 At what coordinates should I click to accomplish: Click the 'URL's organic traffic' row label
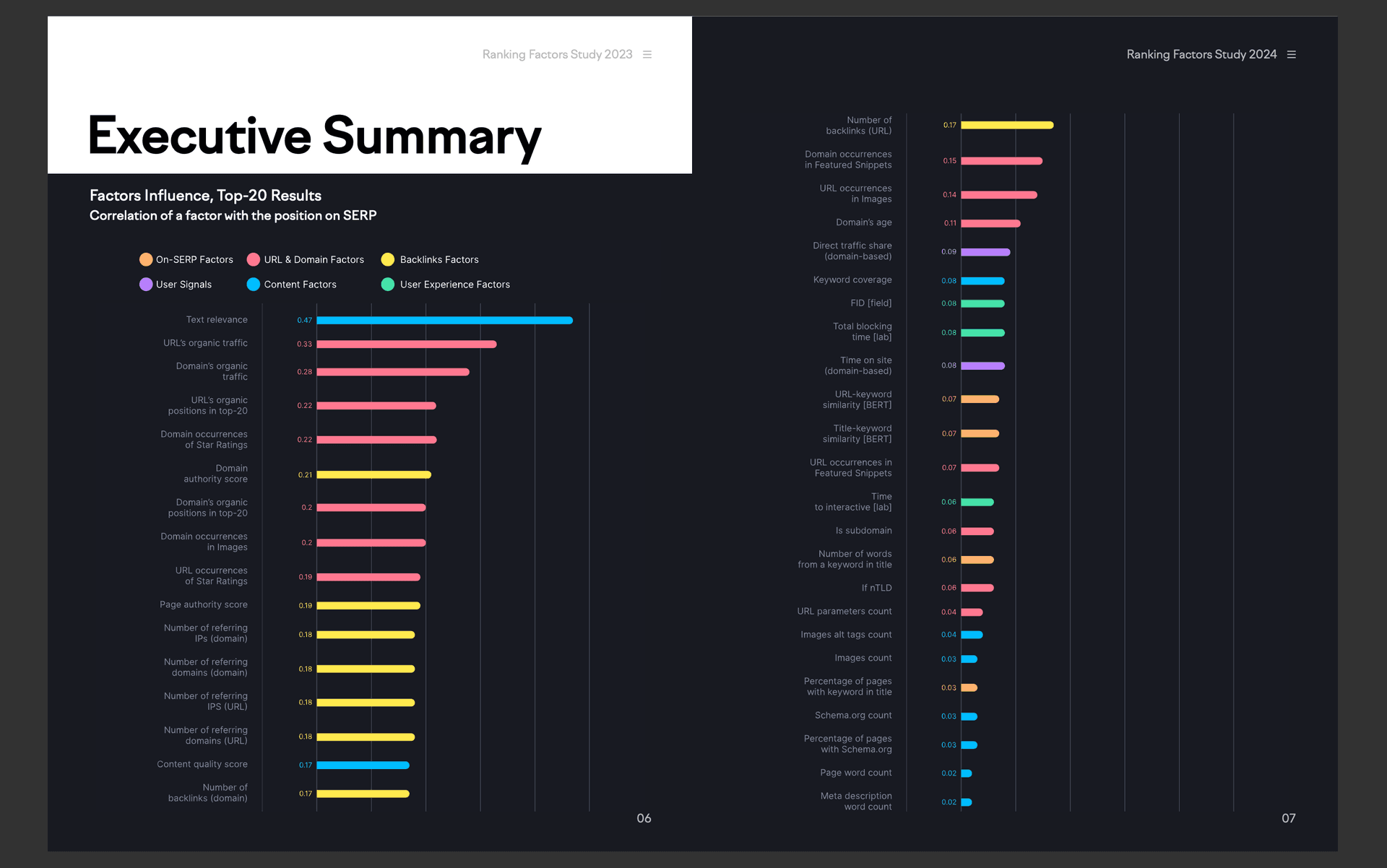205,343
